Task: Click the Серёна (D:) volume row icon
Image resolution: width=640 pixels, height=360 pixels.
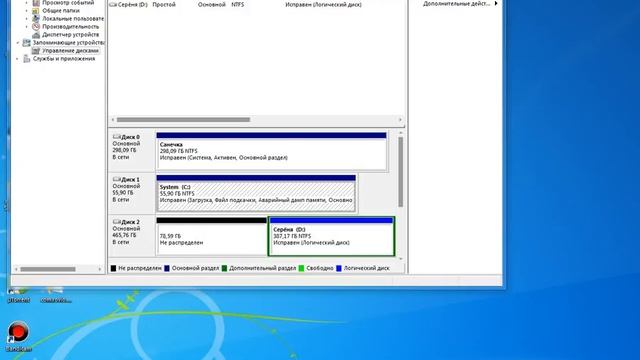Action: click(113, 4)
